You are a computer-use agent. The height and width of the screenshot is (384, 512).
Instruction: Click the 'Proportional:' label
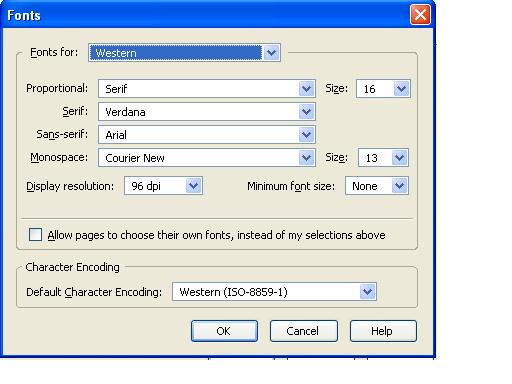(x=57, y=88)
